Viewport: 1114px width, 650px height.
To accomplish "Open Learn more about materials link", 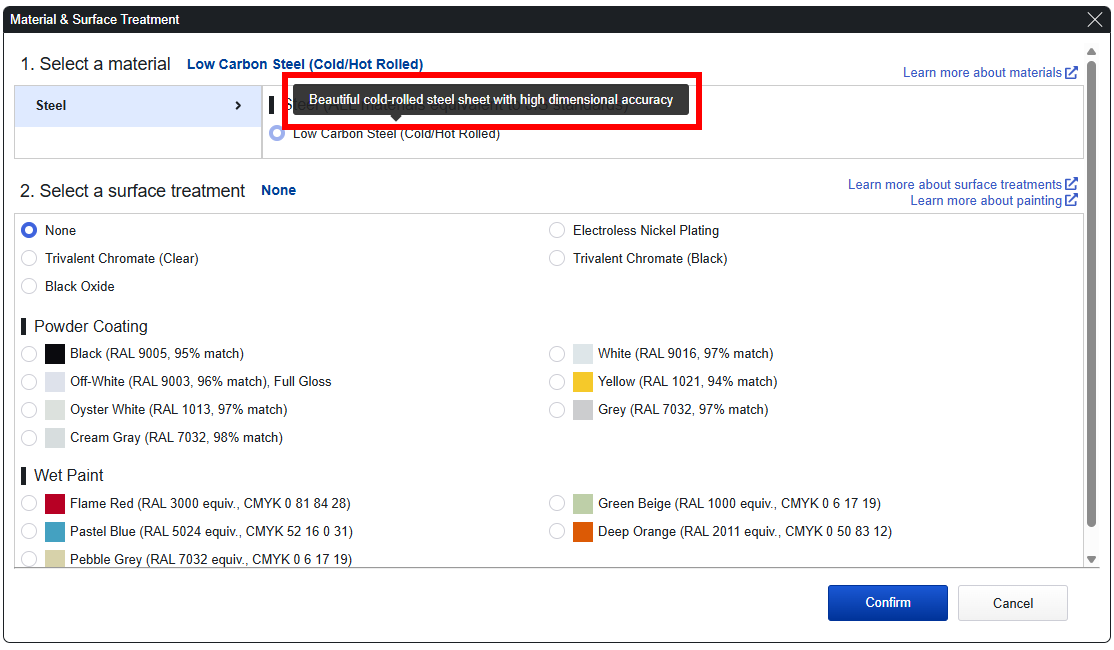I will pos(982,72).
